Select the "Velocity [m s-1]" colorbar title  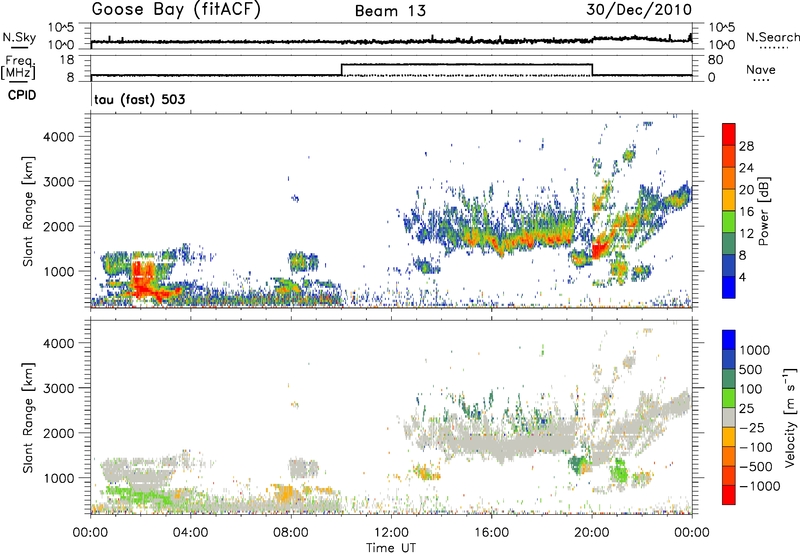790,417
